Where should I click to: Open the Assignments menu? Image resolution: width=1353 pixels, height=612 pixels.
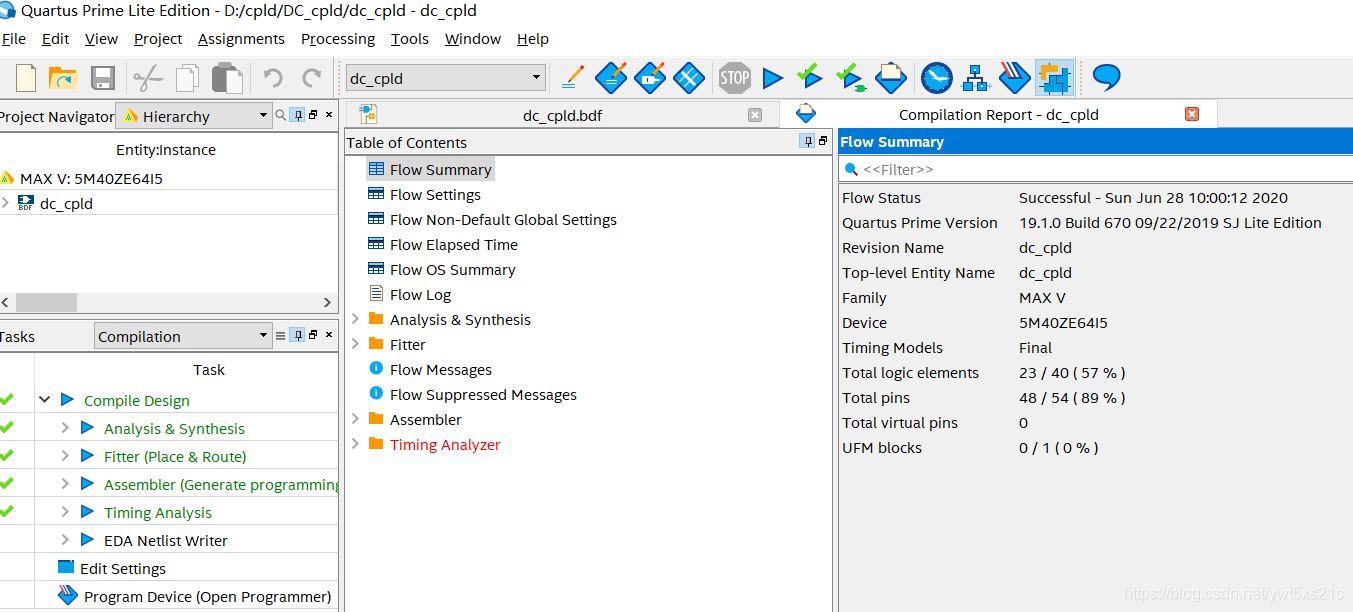[241, 38]
